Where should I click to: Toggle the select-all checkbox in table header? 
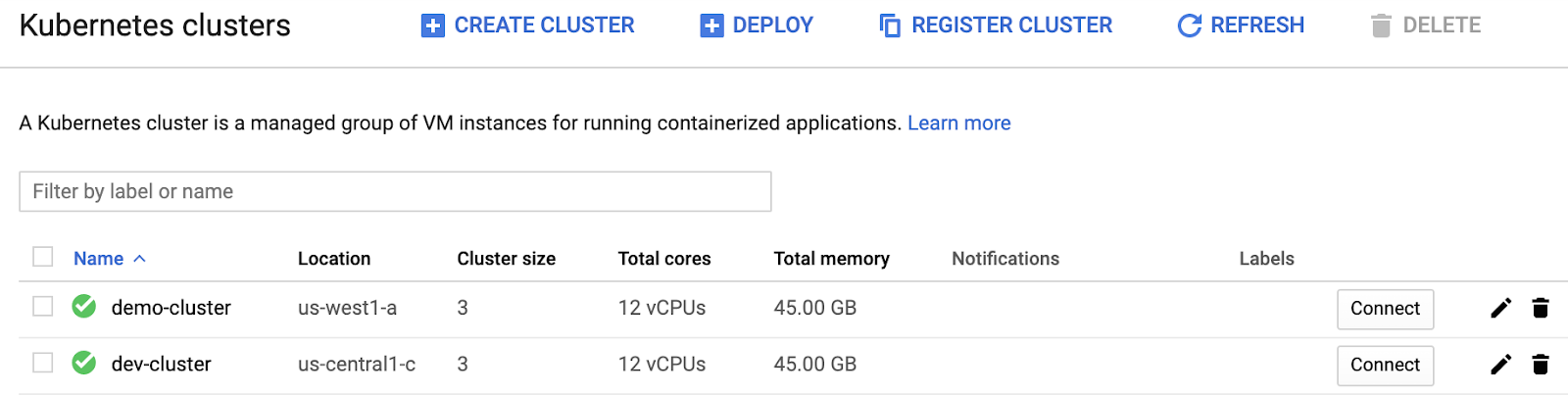[43, 257]
